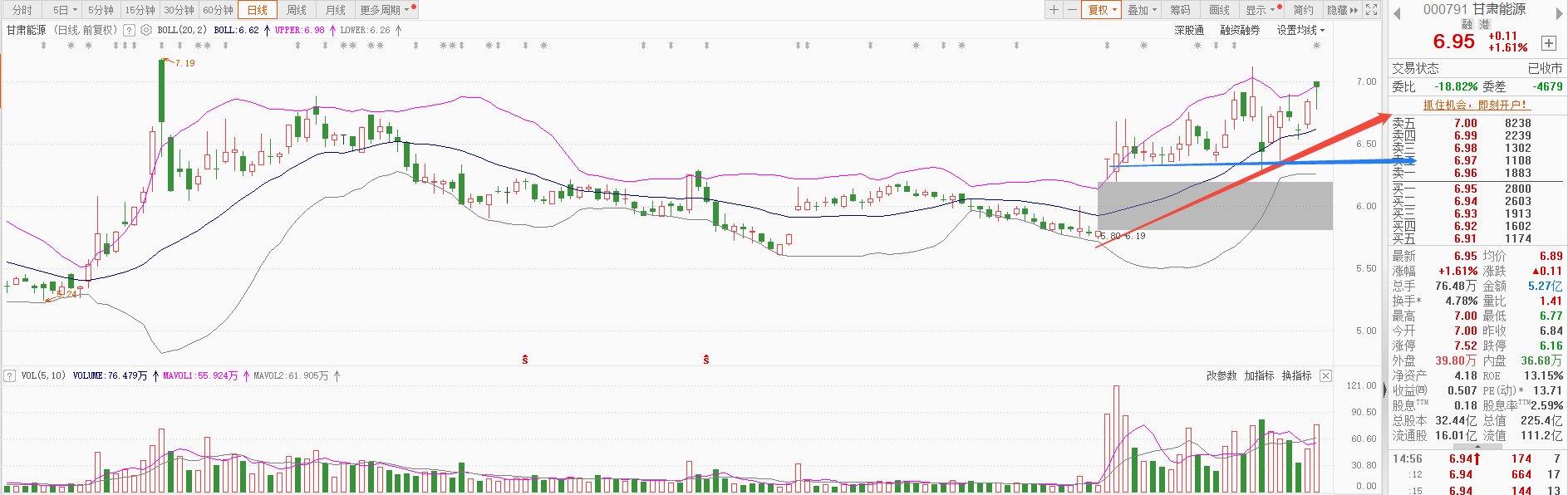Image resolution: width=1568 pixels, height=495 pixels.
Task: Click 总股本 32.44亿 value
Action: pyautogui.click(x=1456, y=420)
